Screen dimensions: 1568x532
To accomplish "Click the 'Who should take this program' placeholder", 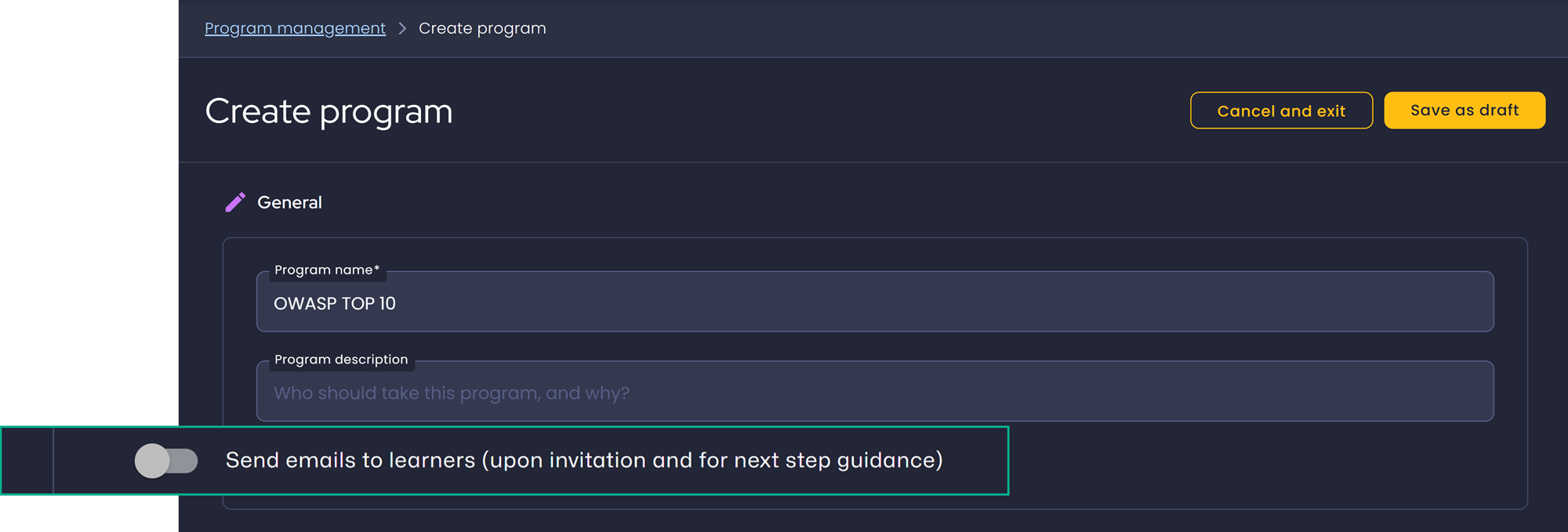I will pyautogui.click(x=452, y=392).
